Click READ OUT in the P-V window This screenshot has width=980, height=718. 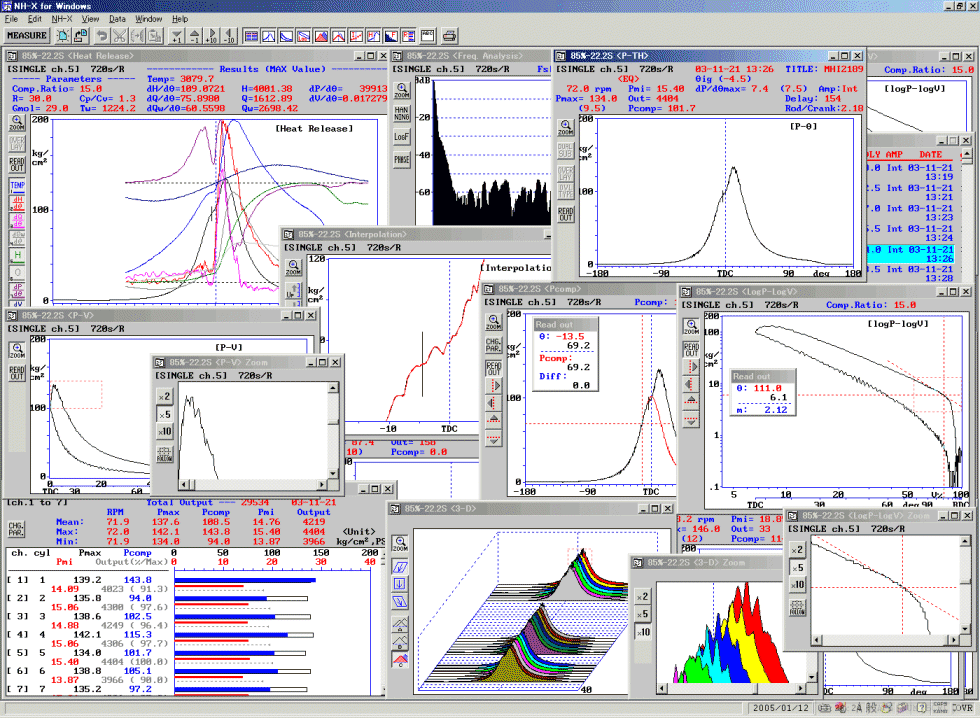pos(17,373)
